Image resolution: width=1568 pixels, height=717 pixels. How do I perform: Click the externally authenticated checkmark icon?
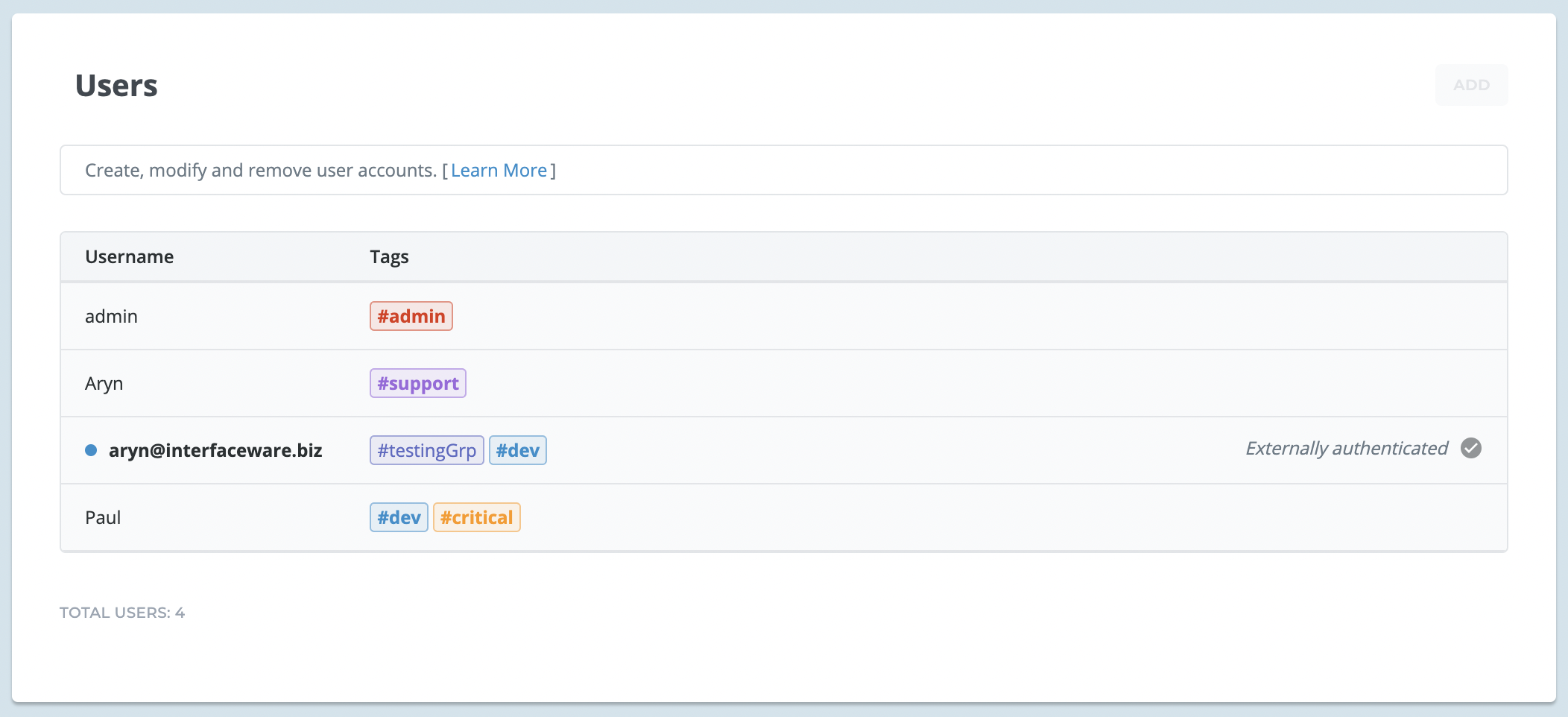pyautogui.click(x=1470, y=449)
